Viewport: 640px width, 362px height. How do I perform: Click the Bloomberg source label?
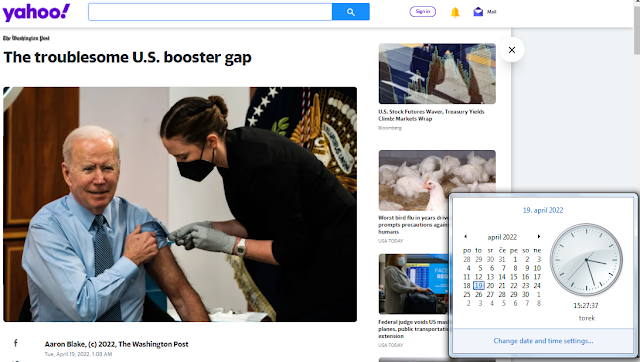390,128
